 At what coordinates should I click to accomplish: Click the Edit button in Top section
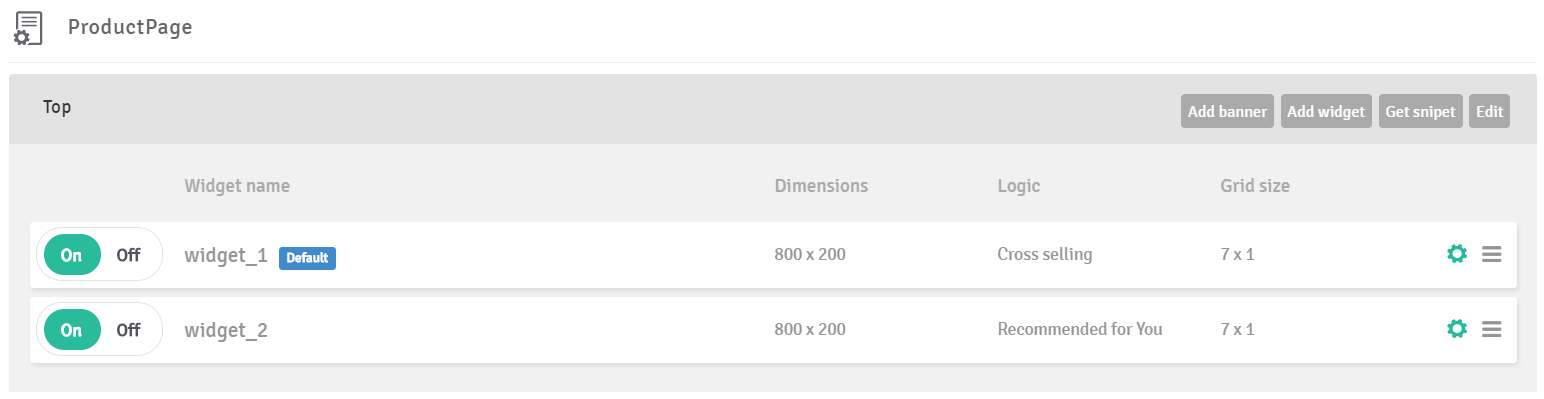point(1489,111)
